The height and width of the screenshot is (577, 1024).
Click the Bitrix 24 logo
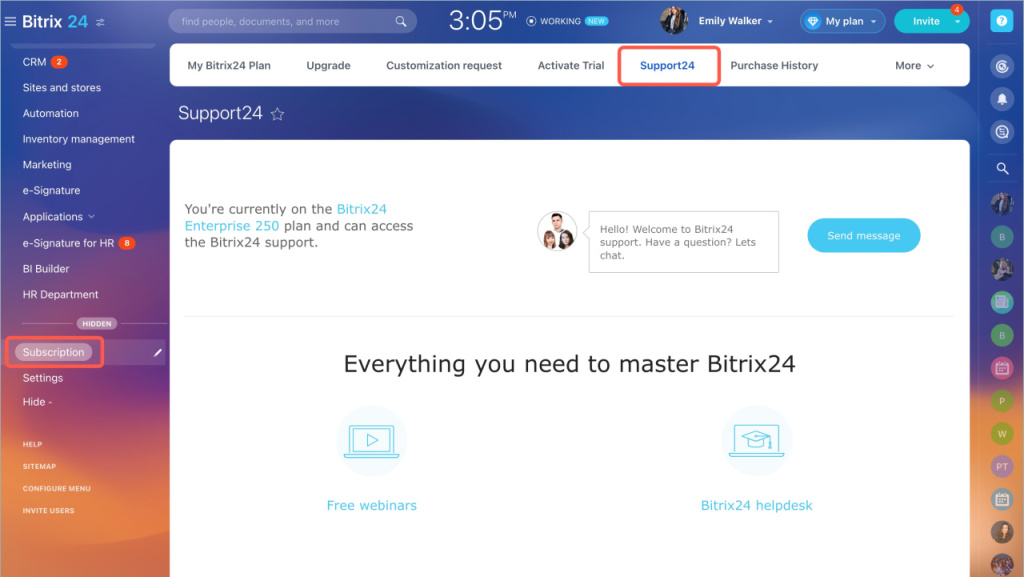(x=55, y=22)
